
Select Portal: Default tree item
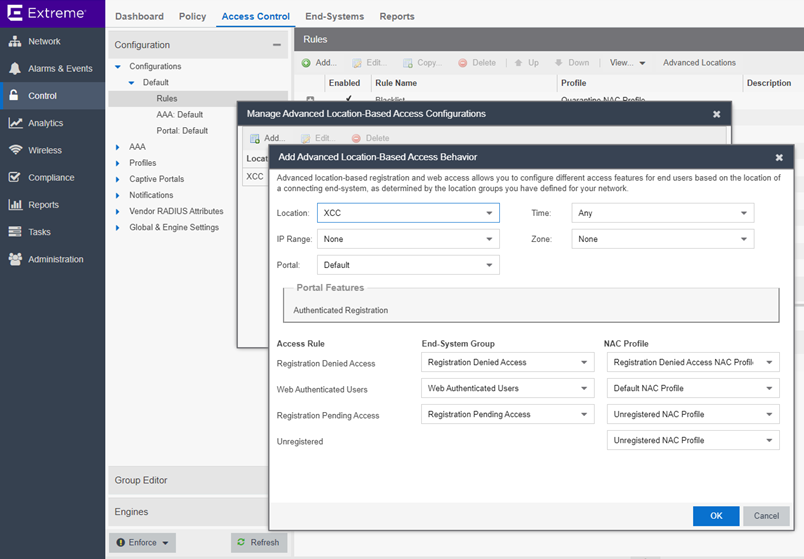pyautogui.click(x=182, y=131)
